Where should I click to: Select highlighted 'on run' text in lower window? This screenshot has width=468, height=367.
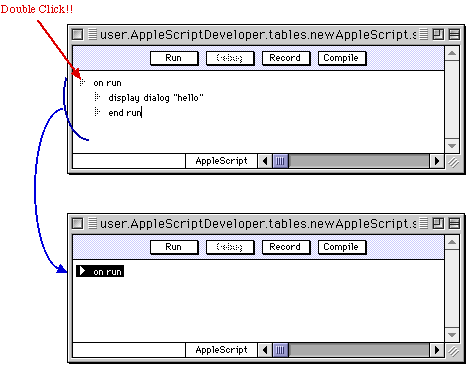click(107, 272)
